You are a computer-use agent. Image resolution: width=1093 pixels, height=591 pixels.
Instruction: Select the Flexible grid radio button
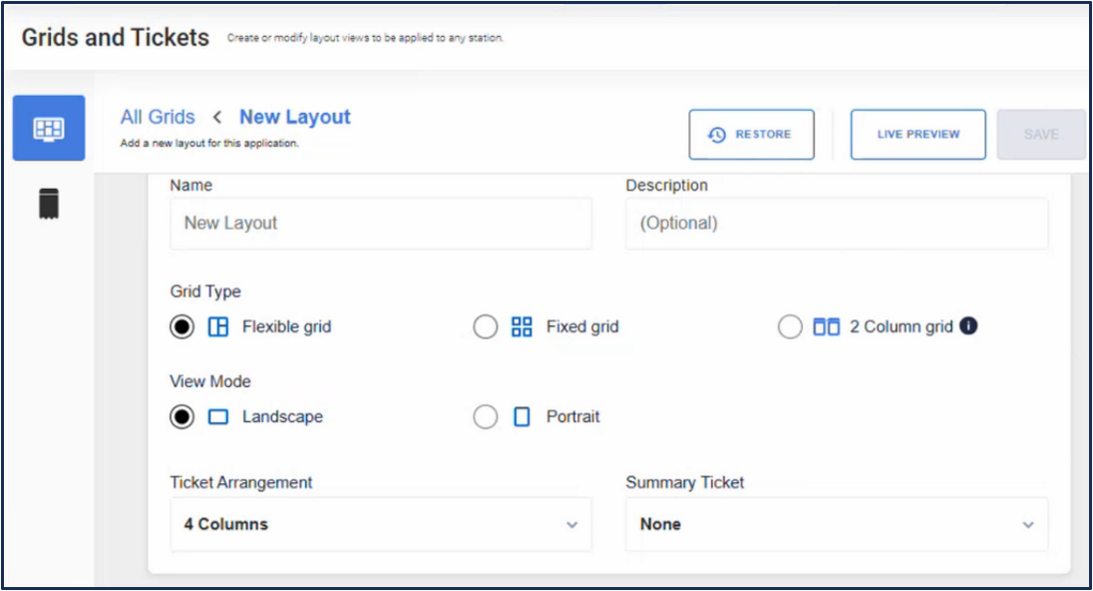(x=182, y=327)
